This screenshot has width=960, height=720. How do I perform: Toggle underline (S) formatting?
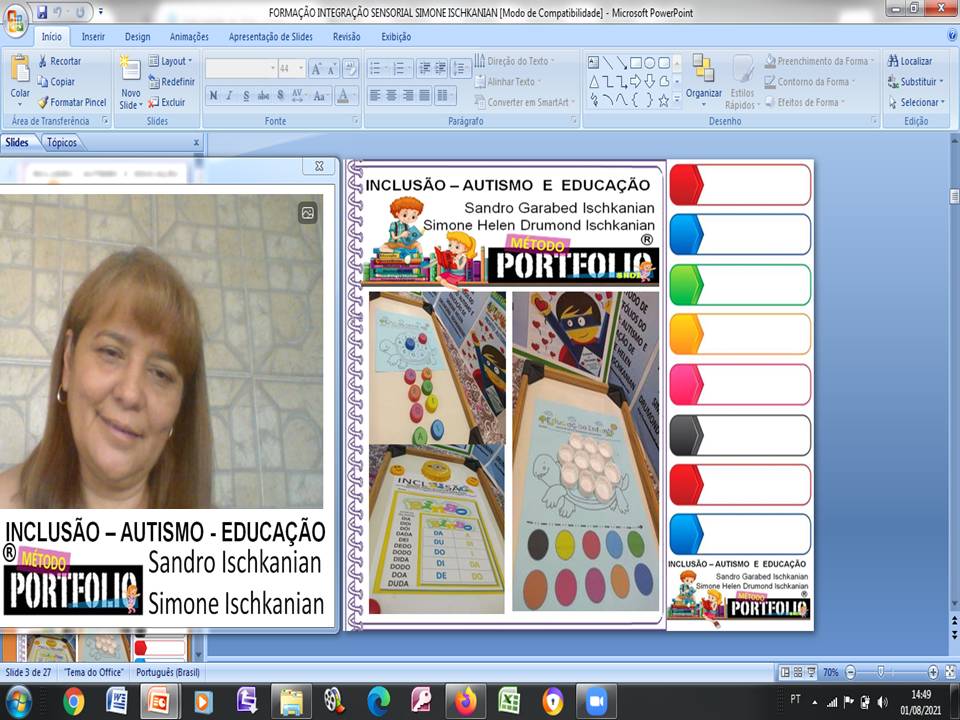(246, 96)
